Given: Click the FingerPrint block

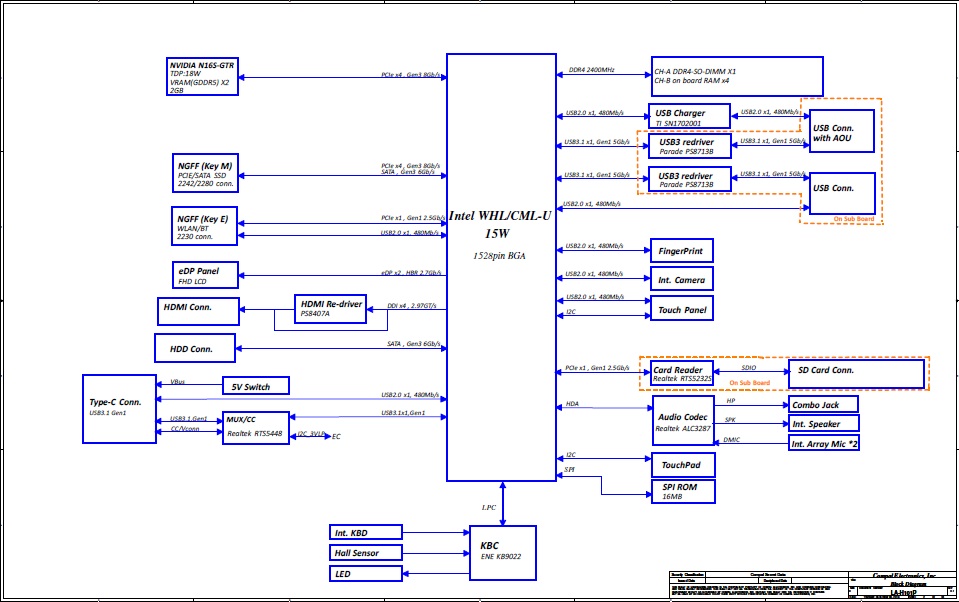Looking at the screenshot, I should [x=681, y=251].
